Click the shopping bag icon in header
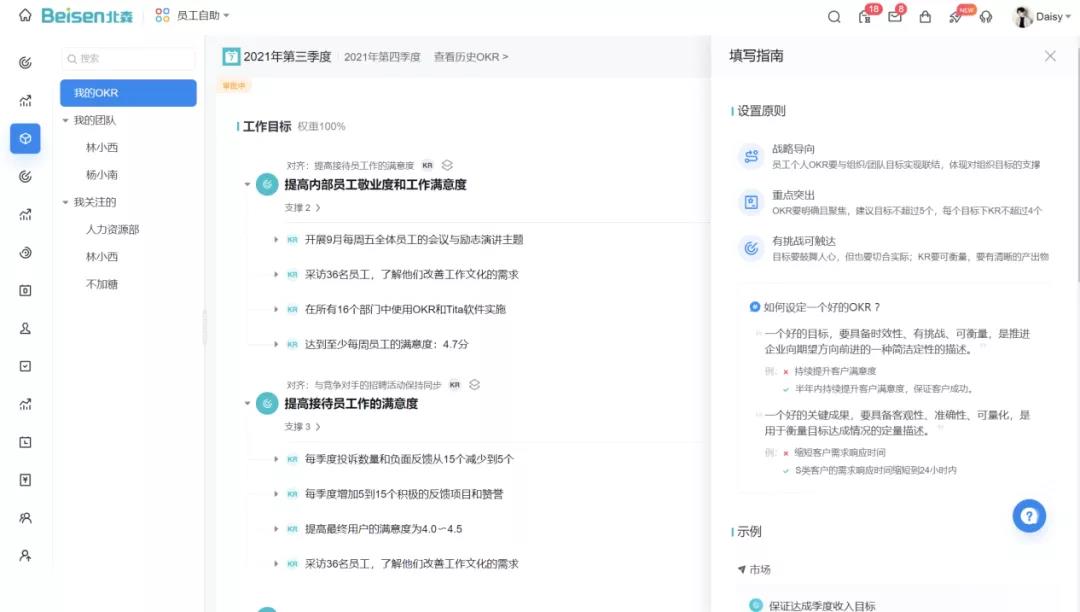This screenshot has width=1080, height=612. click(x=925, y=17)
